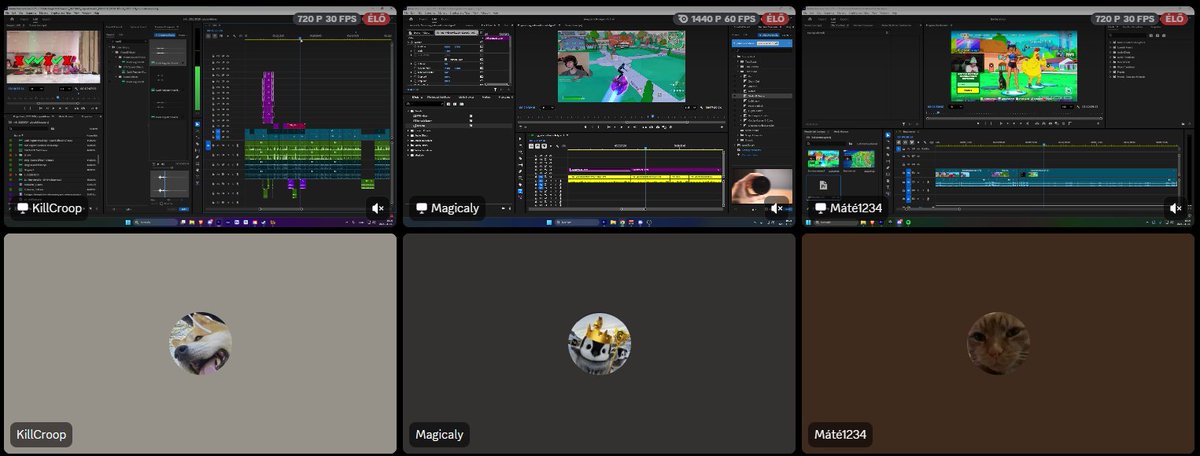Screen dimensions: 1200x456
Task: Click the timeline playhead in Magicaly's stream
Action: (645, 150)
